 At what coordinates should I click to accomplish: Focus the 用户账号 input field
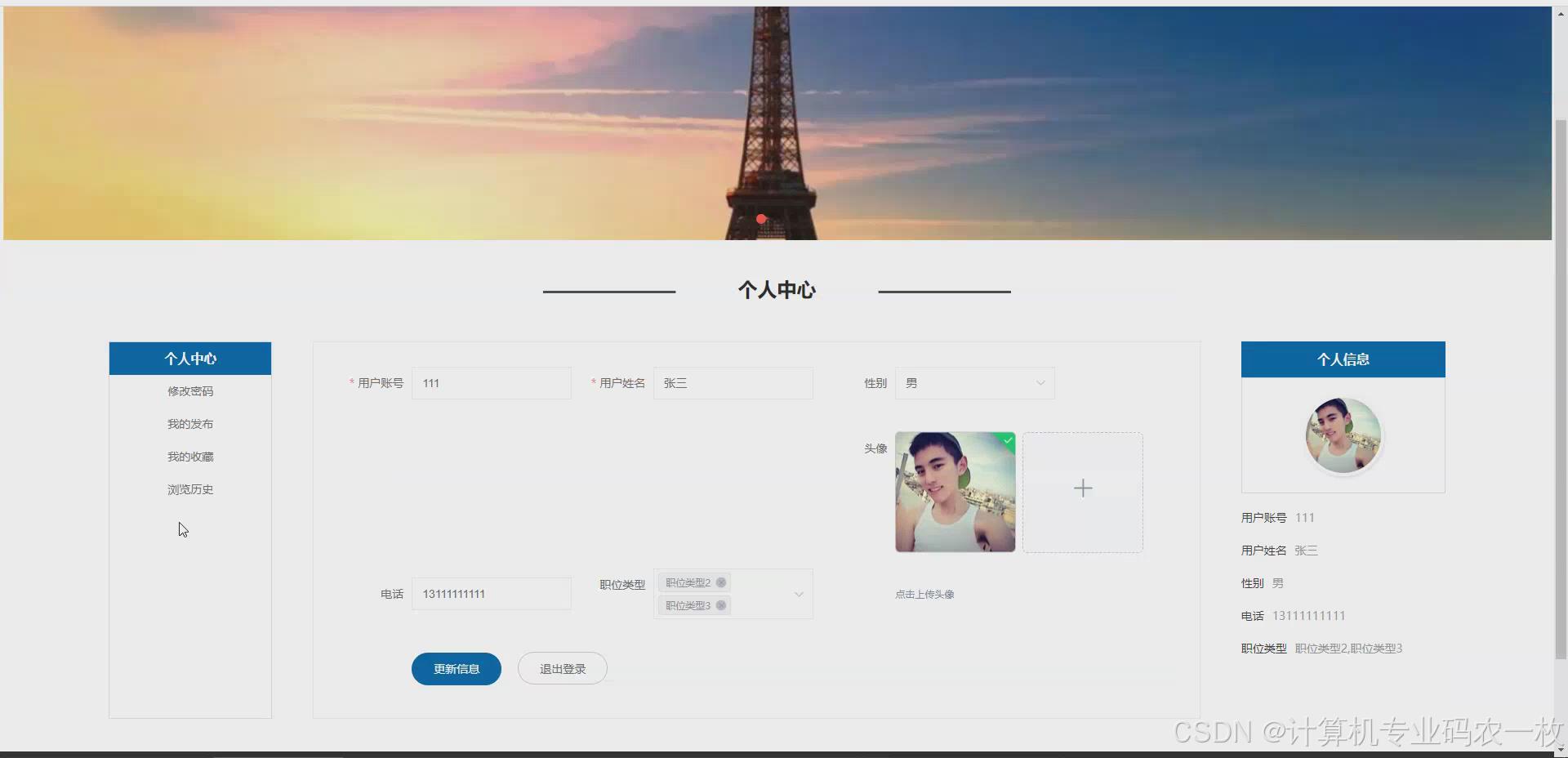tap(492, 383)
